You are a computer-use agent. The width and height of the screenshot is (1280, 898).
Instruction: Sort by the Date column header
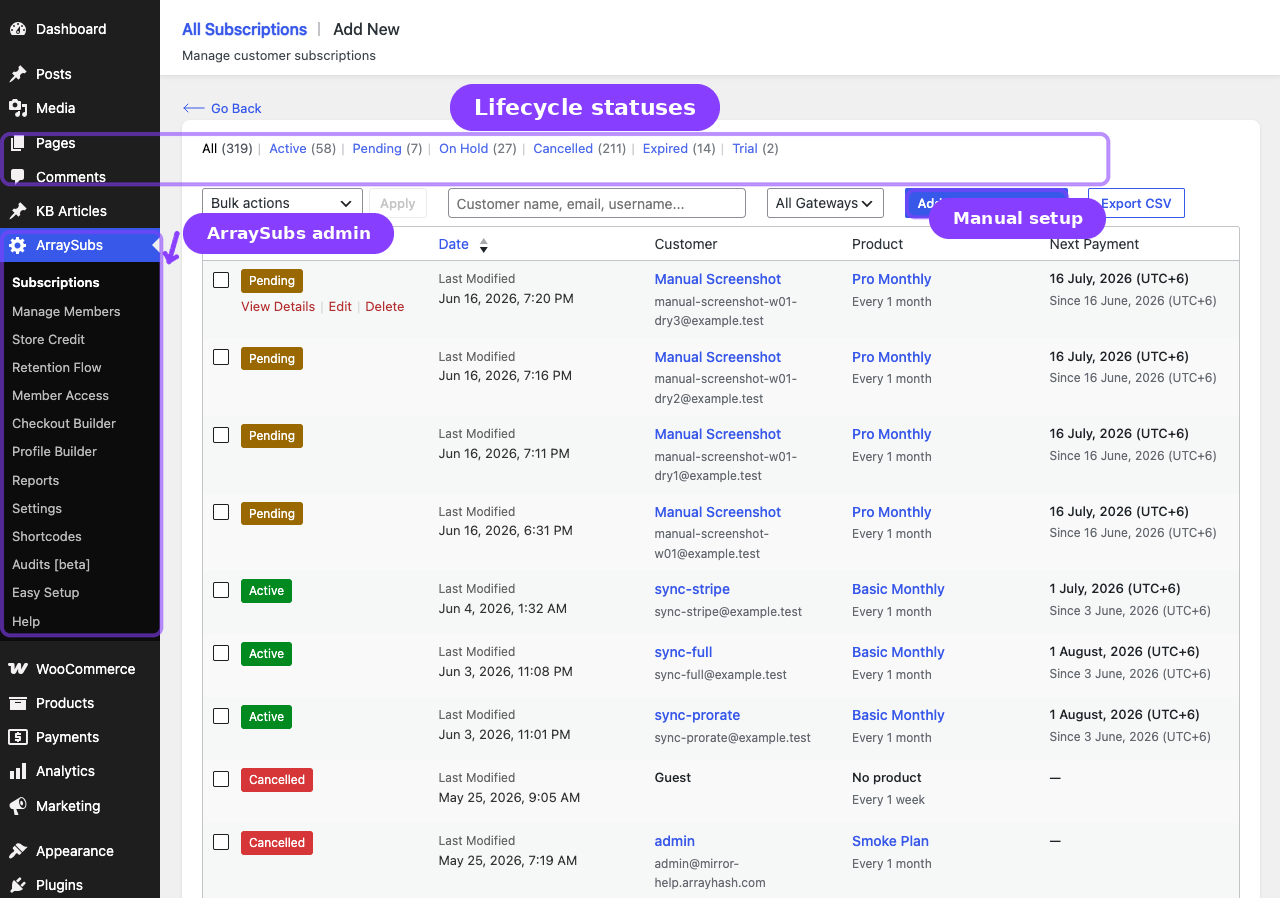coord(454,244)
